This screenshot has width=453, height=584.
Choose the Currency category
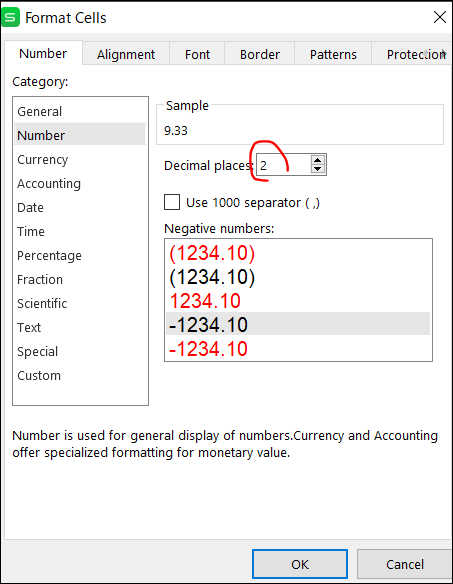point(80,159)
